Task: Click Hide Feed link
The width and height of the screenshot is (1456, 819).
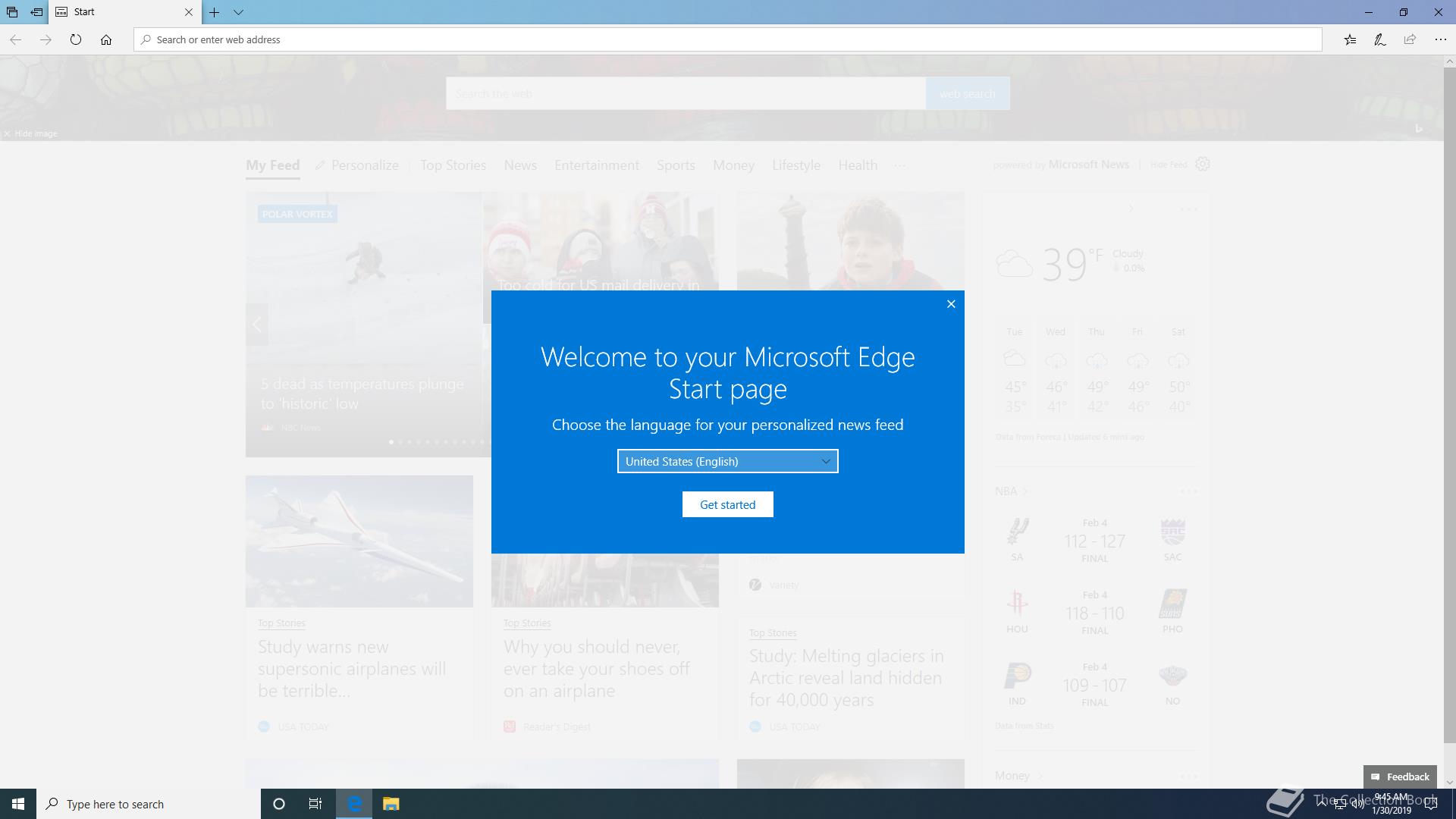Action: click(x=1169, y=165)
